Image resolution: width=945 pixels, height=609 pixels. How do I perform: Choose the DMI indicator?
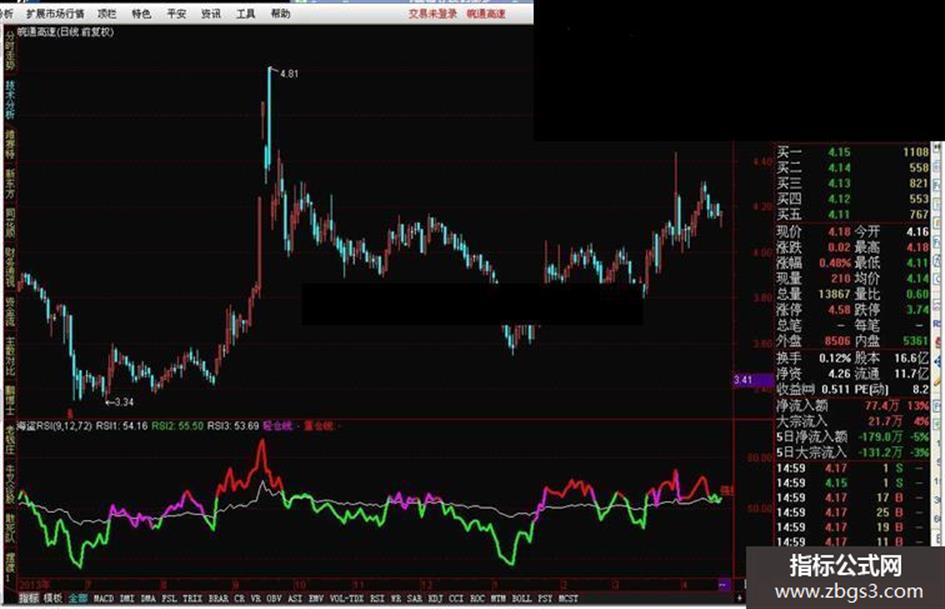127,598
